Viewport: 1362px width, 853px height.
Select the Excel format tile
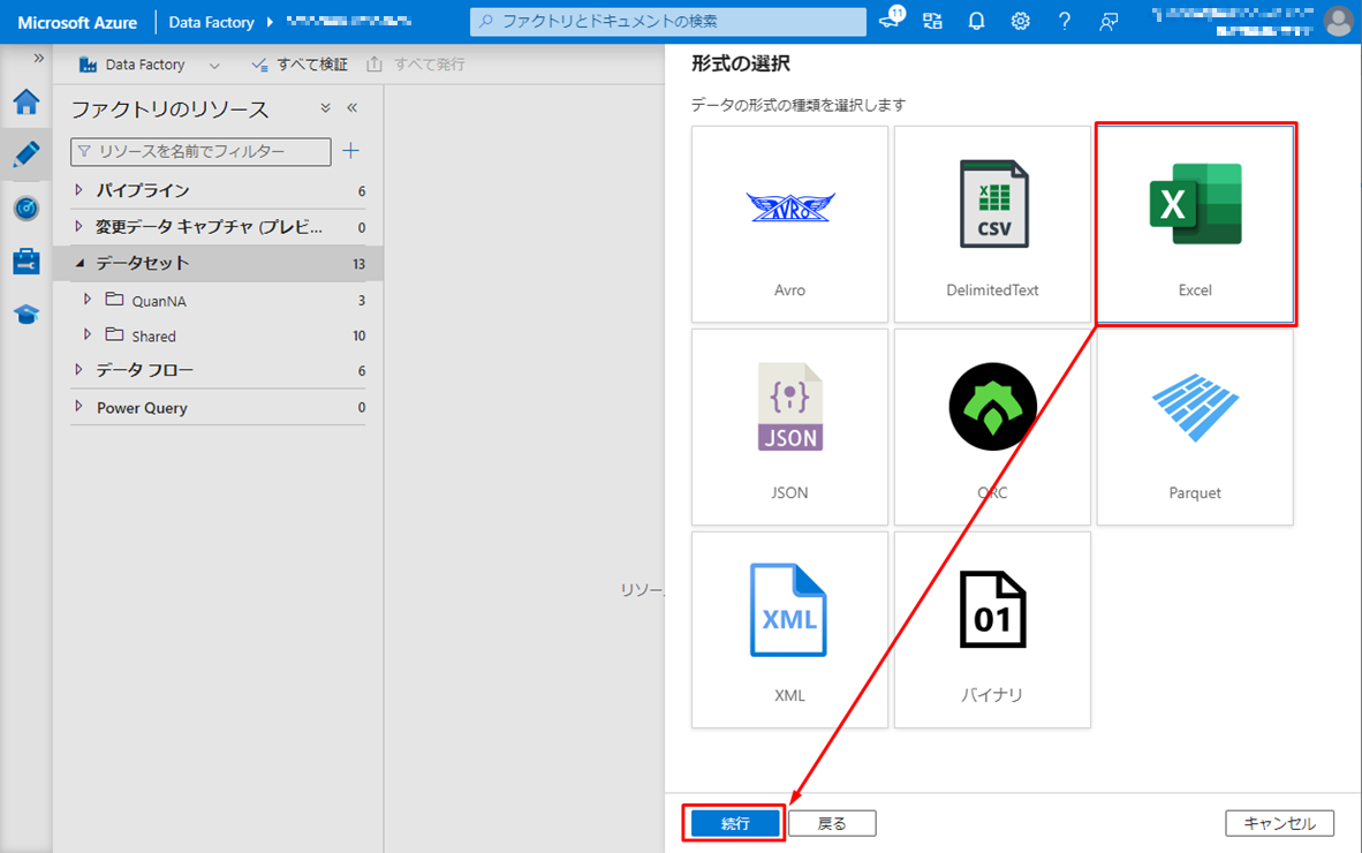click(1195, 224)
